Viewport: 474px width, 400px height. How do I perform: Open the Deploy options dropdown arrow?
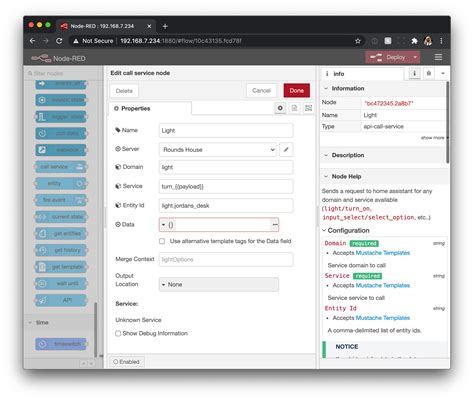click(415, 57)
